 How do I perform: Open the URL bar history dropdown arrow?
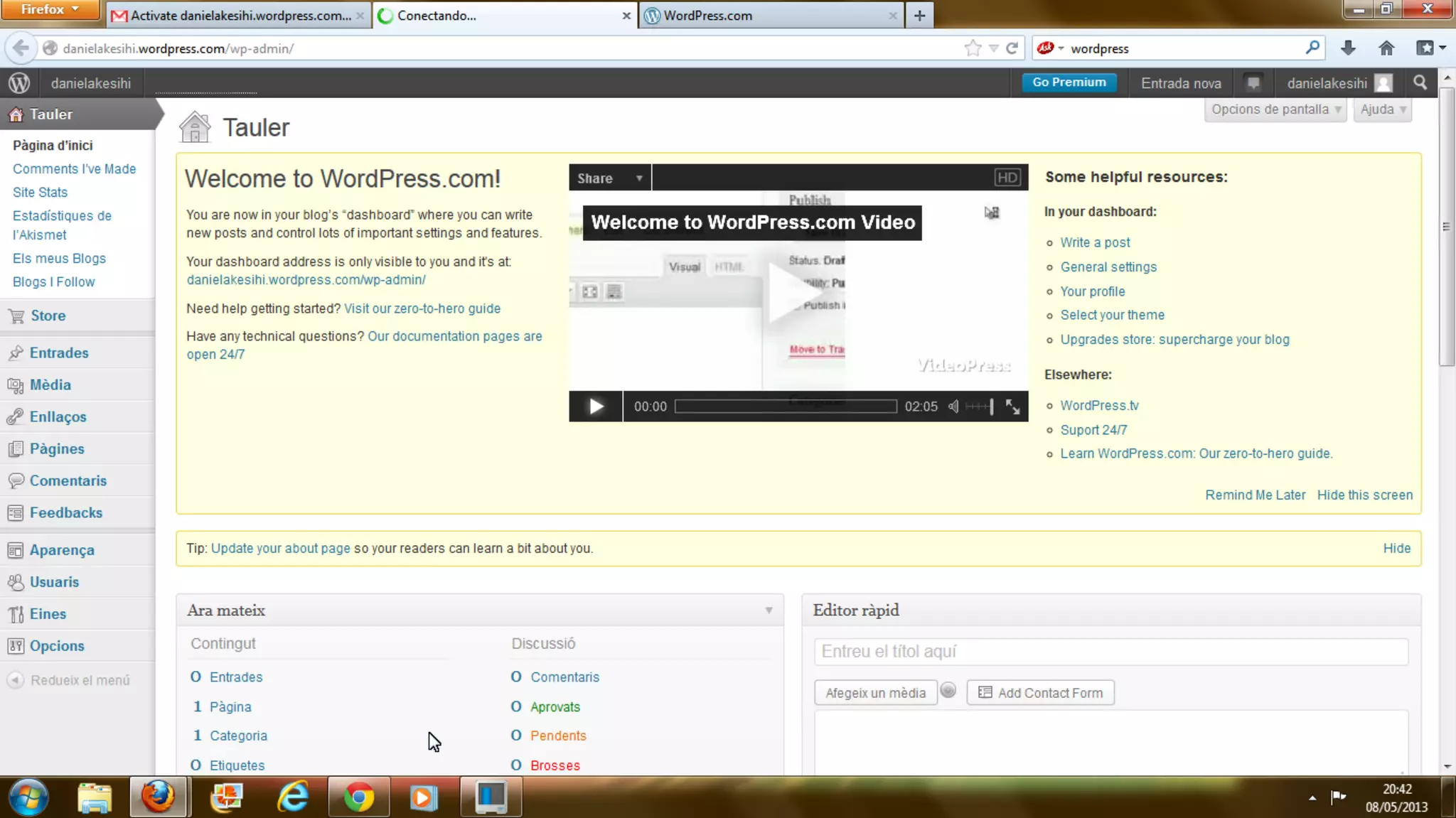994,48
